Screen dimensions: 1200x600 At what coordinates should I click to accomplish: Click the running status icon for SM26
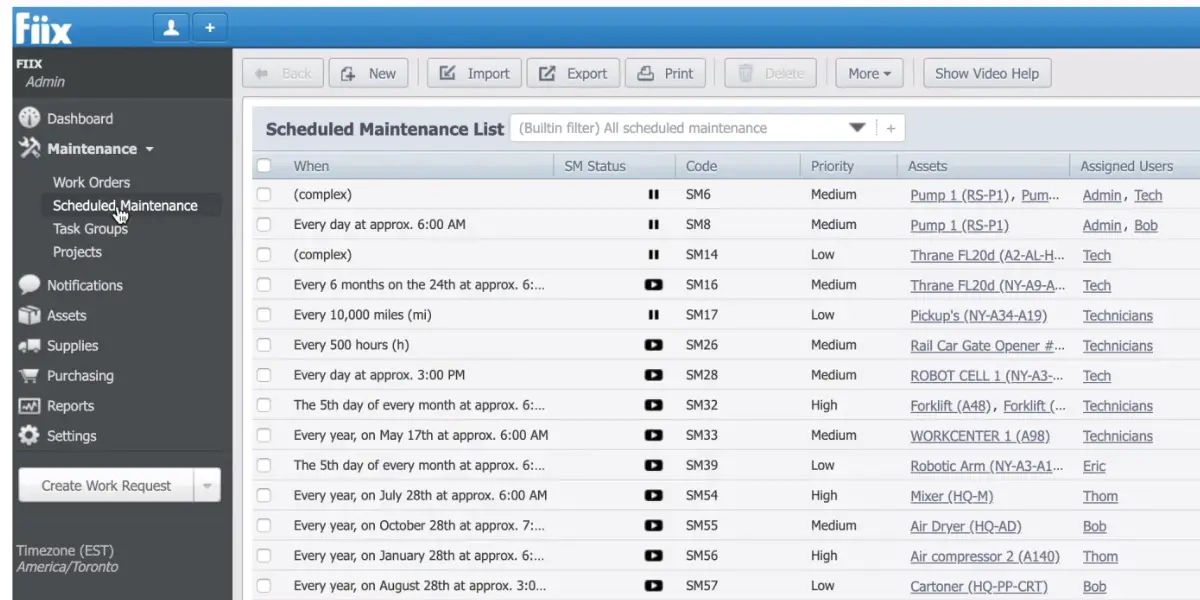[654, 345]
